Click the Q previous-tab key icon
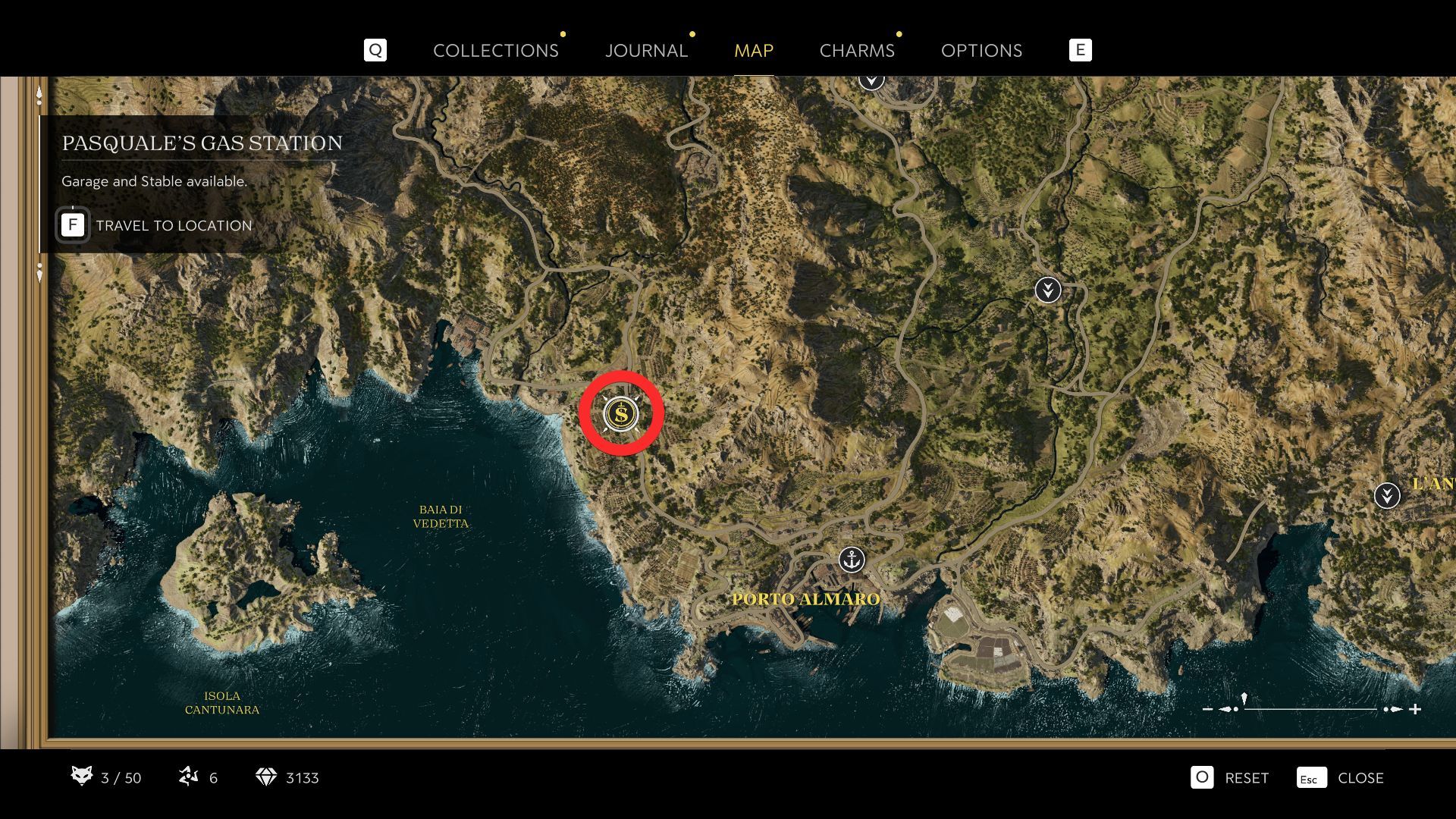Image resolution: width=1456 pixels, height=819 pixels. click(375, 50)
